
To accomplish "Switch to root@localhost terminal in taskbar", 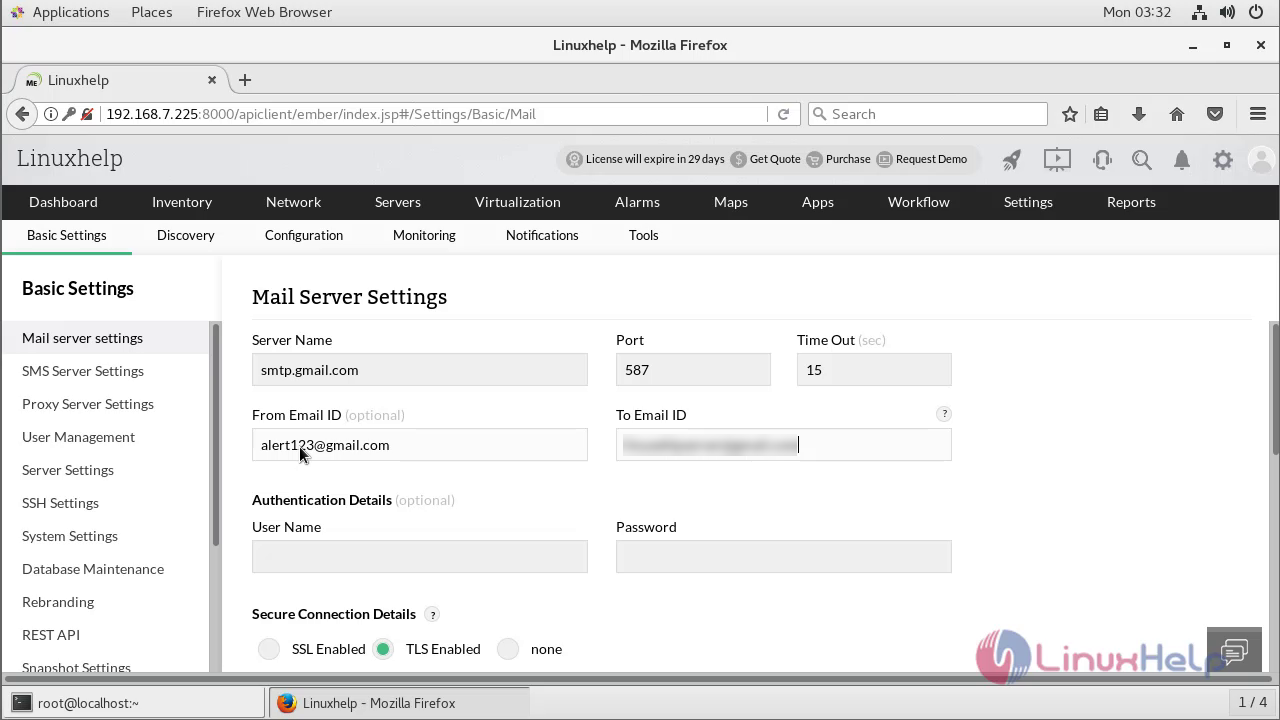I will click(135, 703).
